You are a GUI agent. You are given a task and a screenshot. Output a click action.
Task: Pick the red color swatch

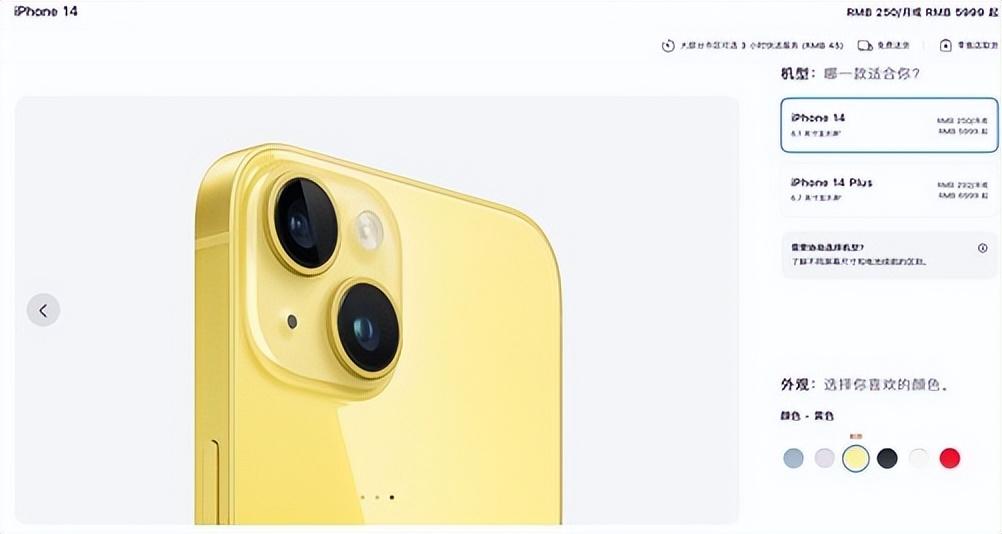[950, 458]
